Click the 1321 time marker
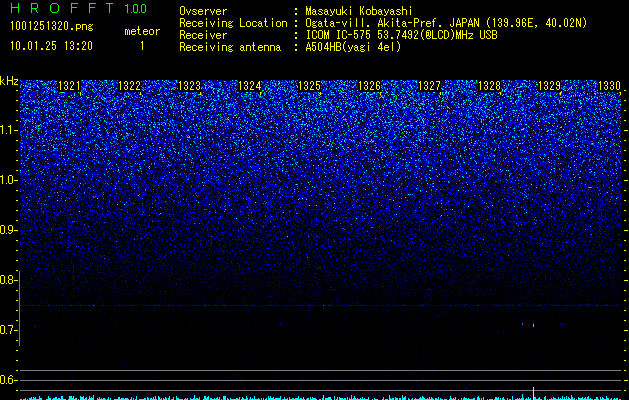 click(x=69, y=86)
